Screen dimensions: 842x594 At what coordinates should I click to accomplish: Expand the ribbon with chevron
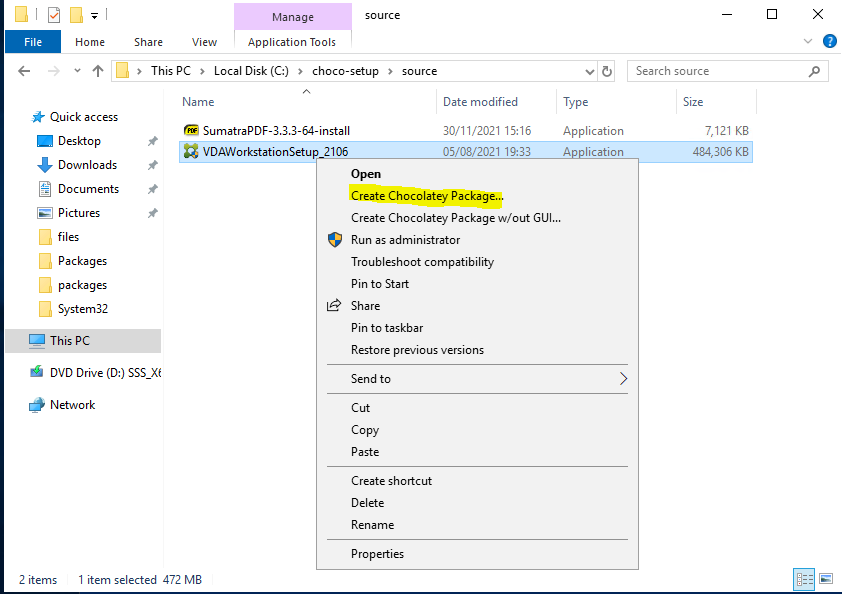pos(808,41)
